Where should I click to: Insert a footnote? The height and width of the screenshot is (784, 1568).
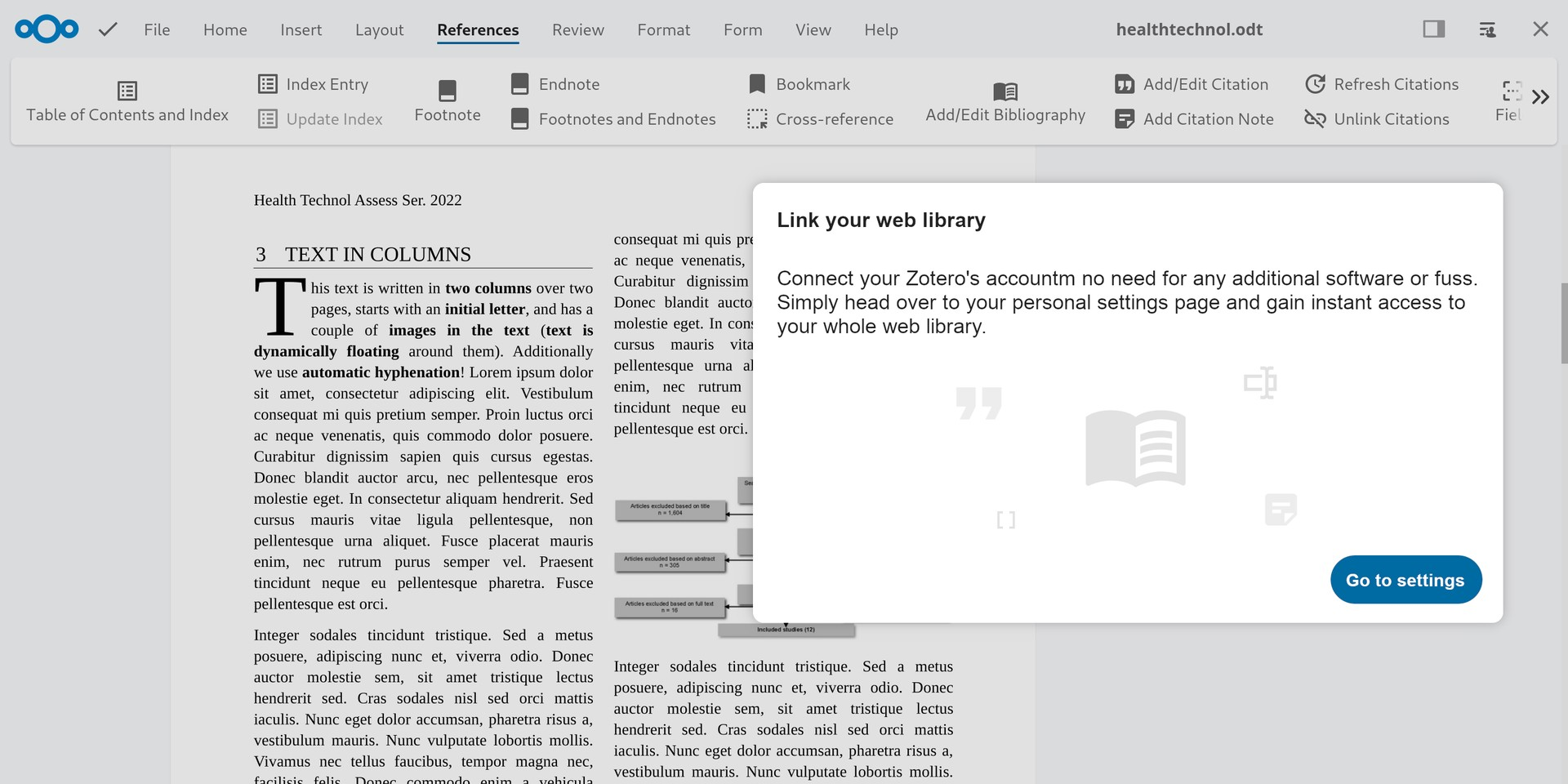point(447,100)
